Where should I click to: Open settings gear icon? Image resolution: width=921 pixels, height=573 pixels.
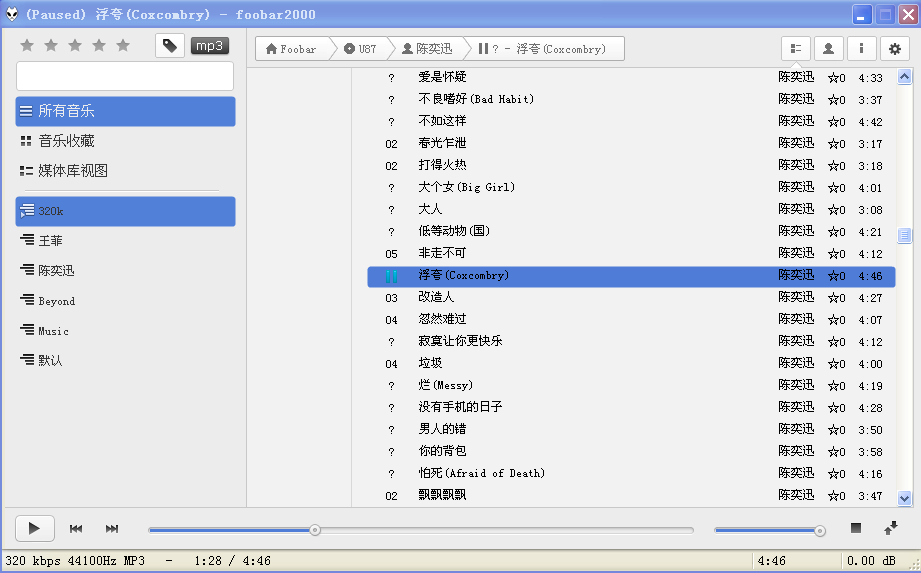click(x=895, y=49)
